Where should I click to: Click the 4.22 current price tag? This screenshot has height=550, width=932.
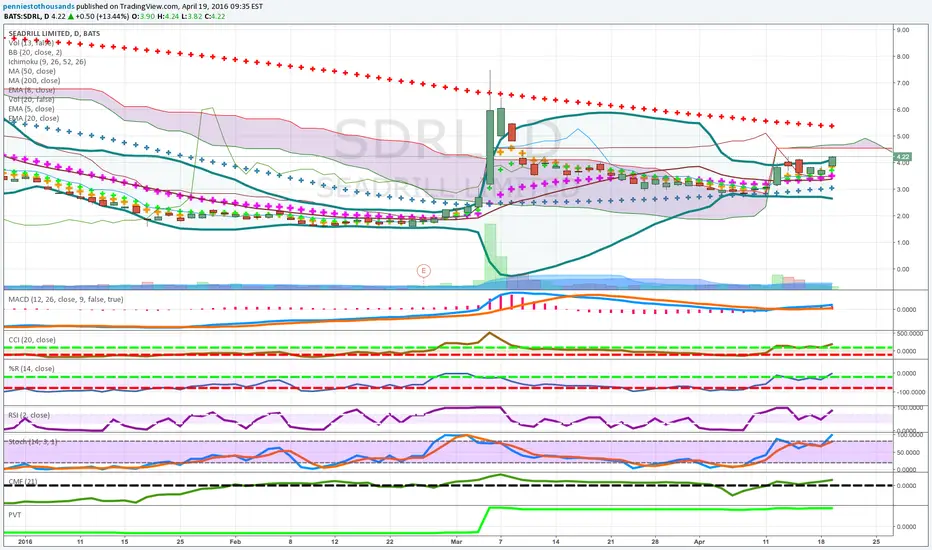(902, 157)
